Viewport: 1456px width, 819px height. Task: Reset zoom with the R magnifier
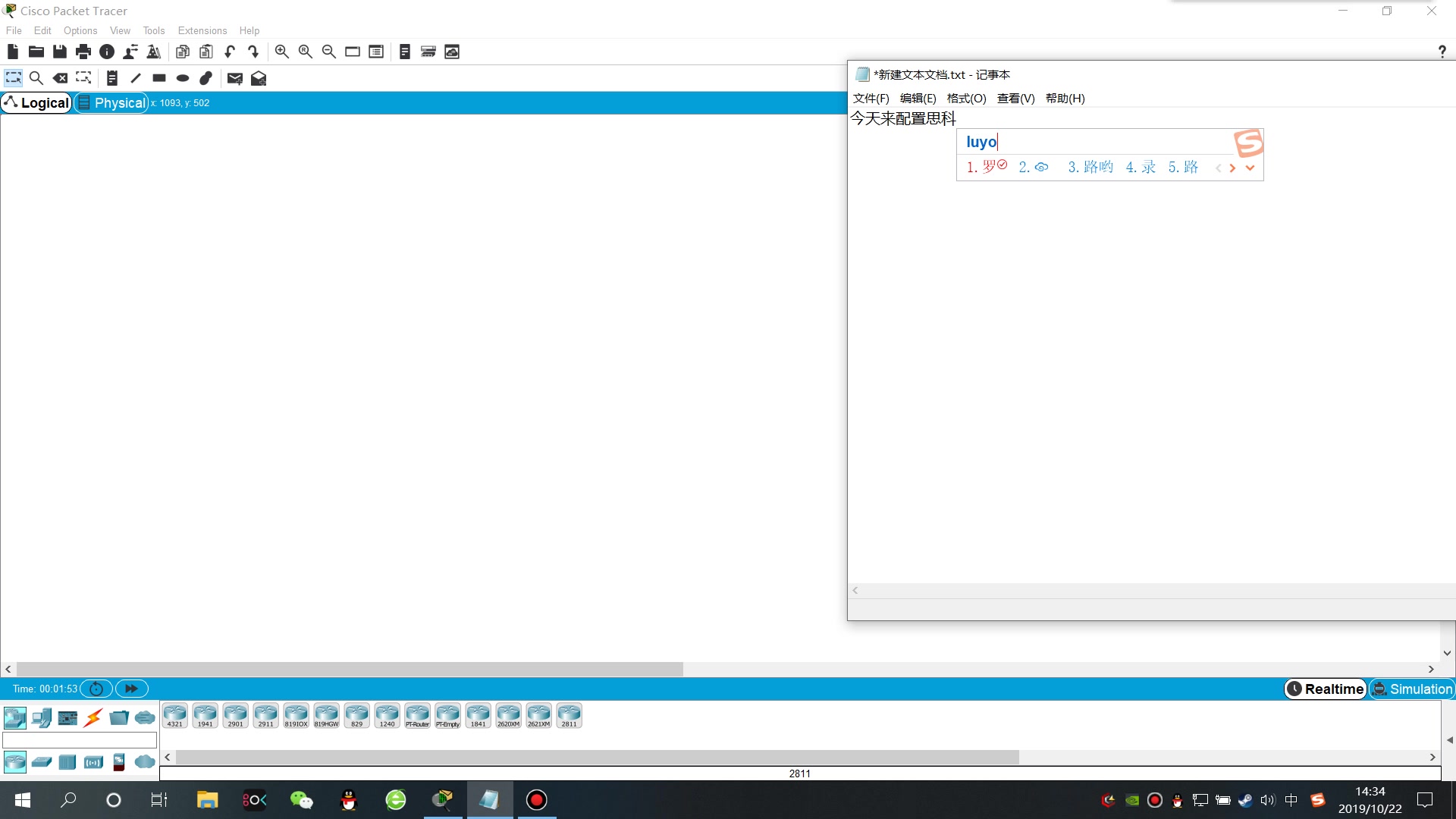[306, 52]
